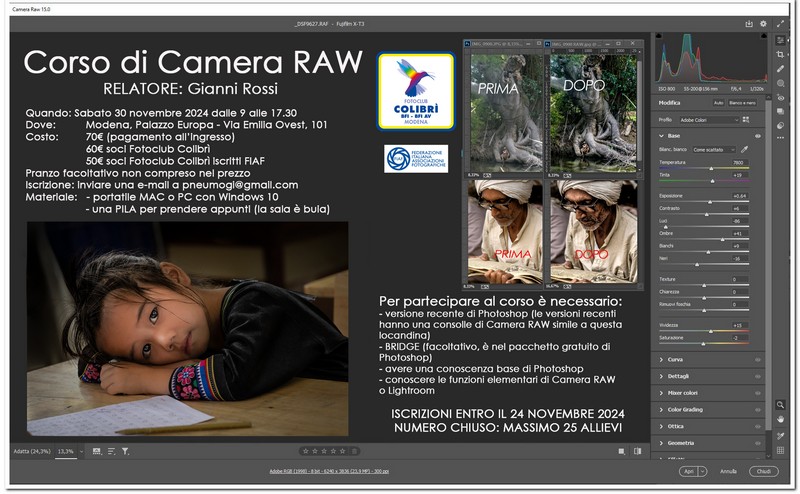Toggle visibility eye of Mixer colori panel
Screen dimensions: 800x494
coord(758,393)
